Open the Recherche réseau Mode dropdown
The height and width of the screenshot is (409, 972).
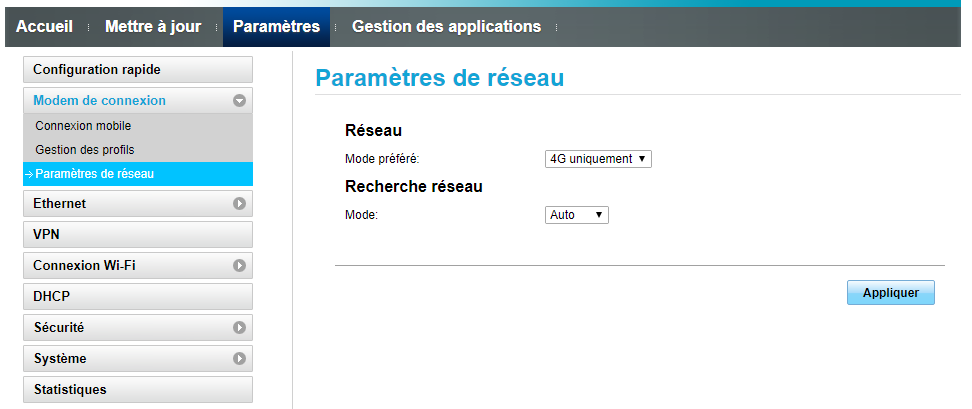click(577, 215)
